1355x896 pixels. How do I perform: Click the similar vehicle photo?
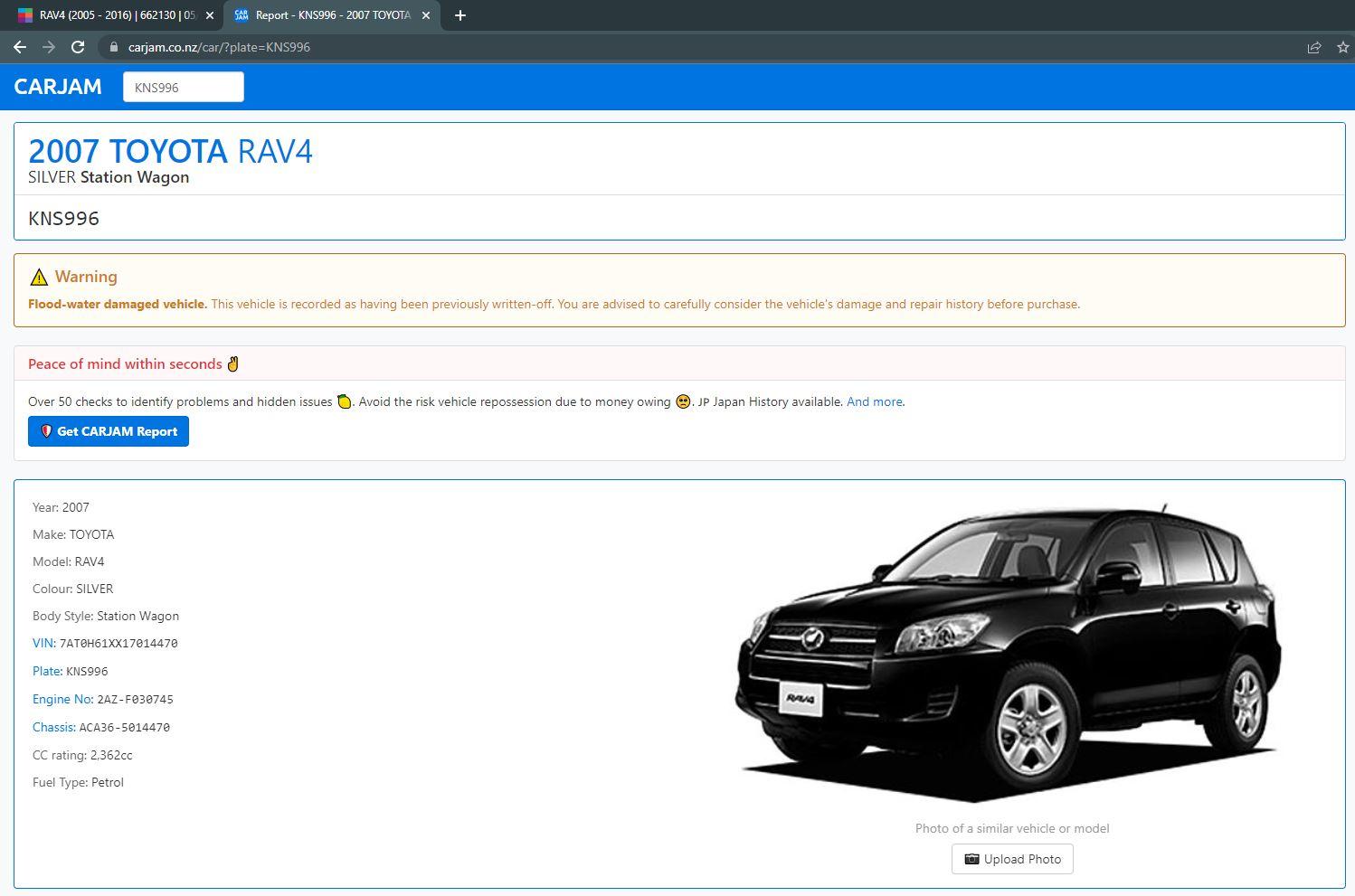pyautogui.click(x=1011, y=653)
